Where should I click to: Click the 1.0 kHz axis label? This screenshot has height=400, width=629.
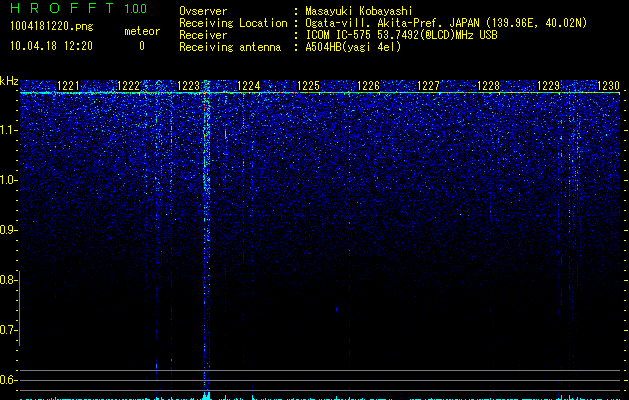(7, 180)
